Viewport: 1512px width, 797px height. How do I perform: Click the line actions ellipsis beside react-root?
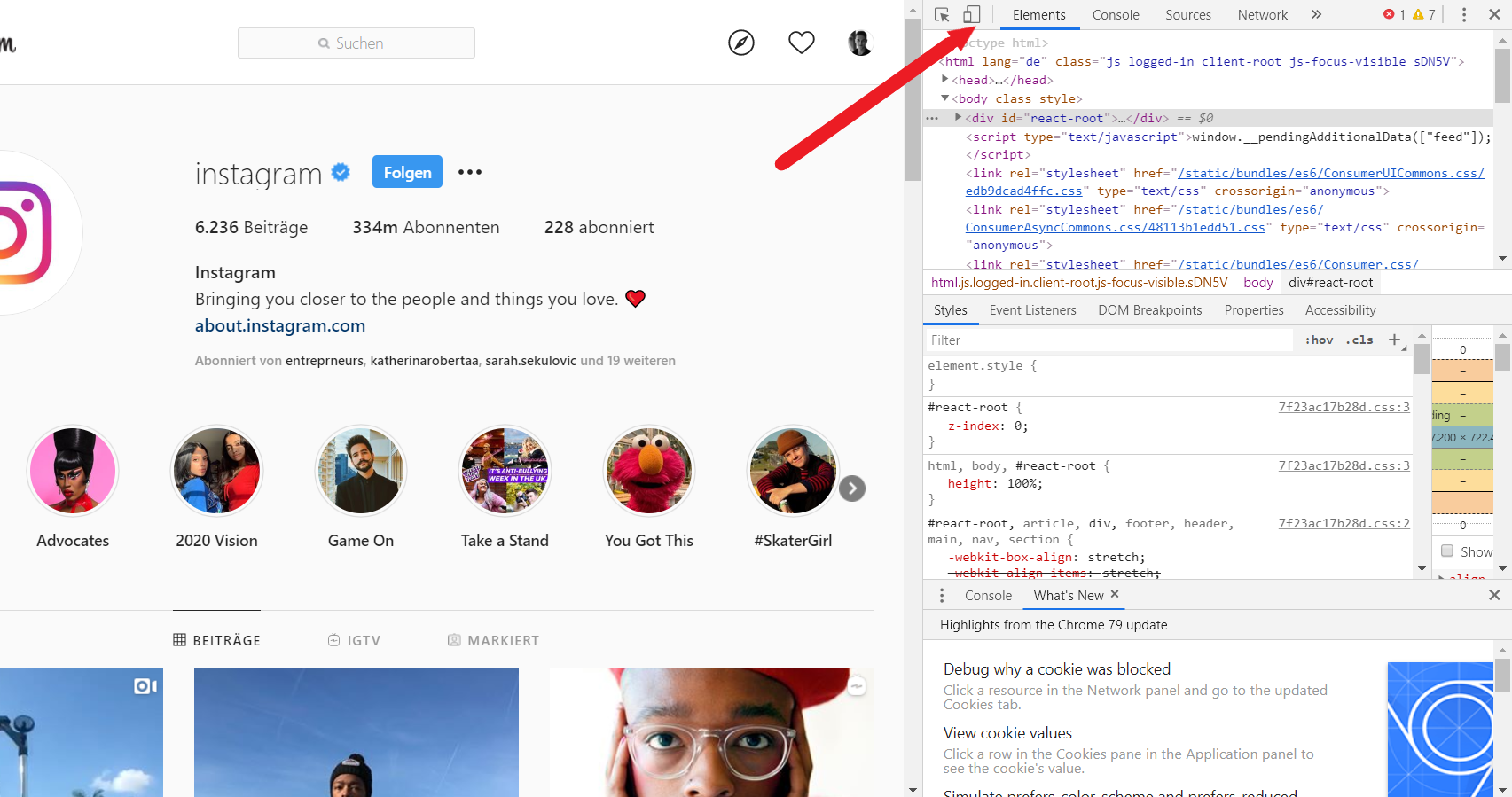click(932, 118)
